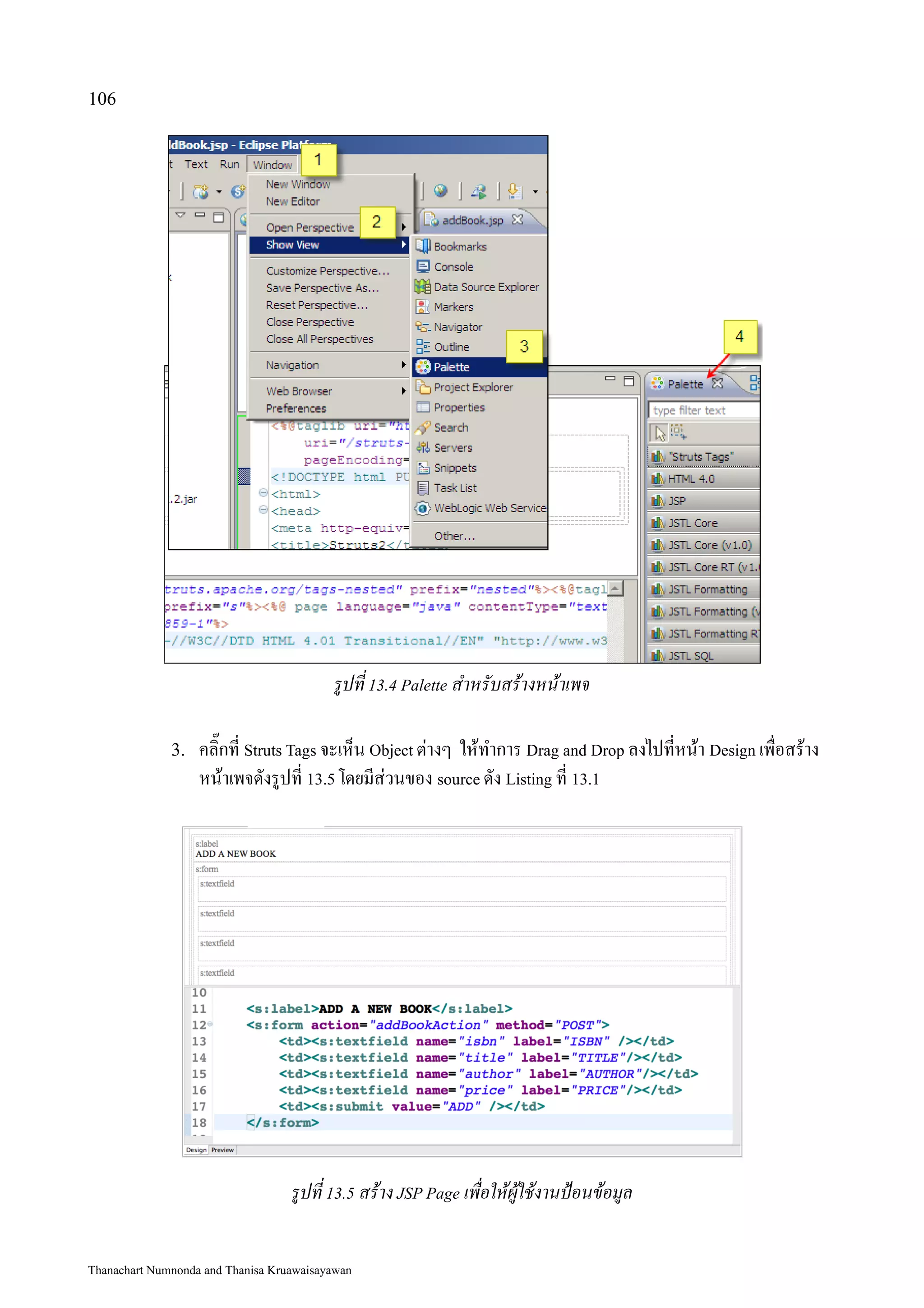The width and height of the screenshot is (924, 1308).
Task: Click code line 12 s:form tag
Action: 428,1025
